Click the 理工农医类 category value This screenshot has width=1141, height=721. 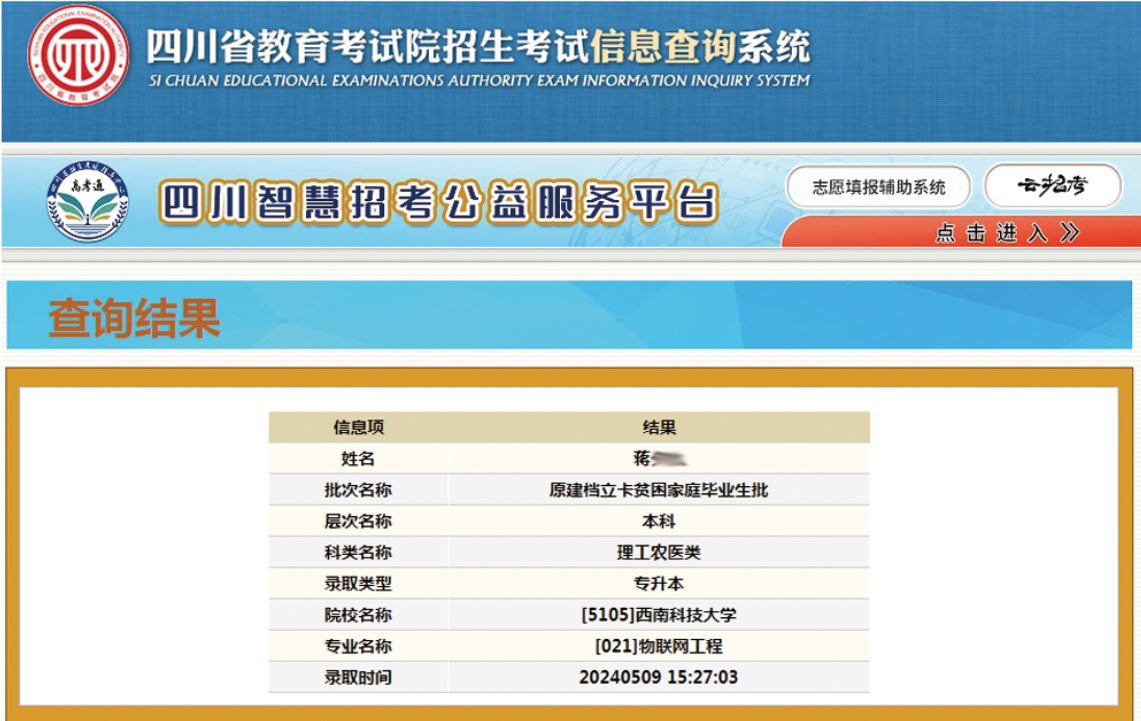coord(658,552)
